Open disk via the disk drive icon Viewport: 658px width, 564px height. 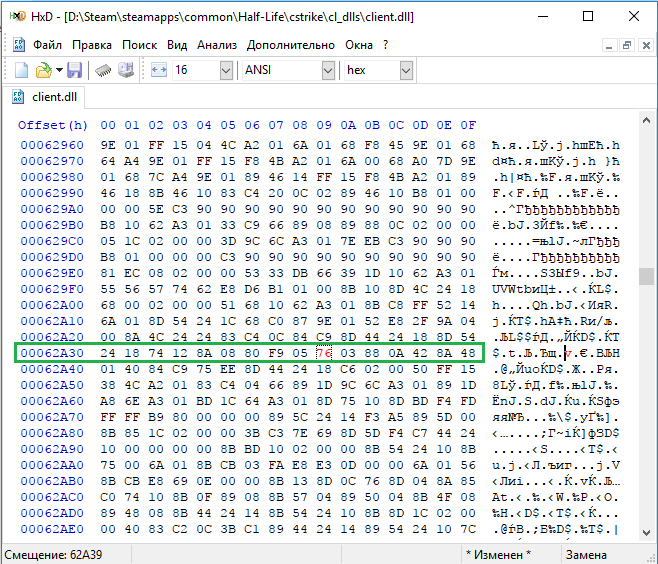125,70
